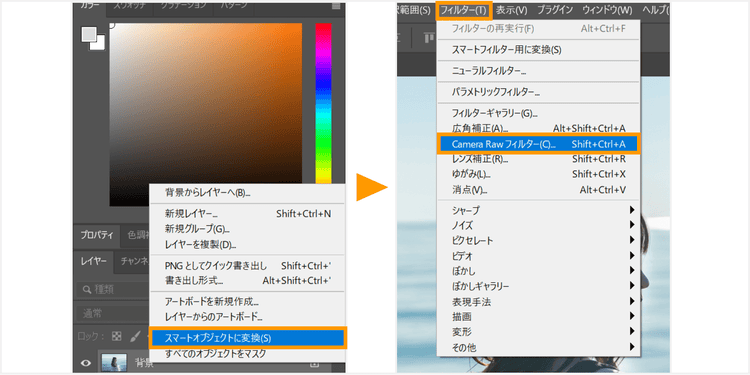Expand the 変形 submenu

pyautogui.click(x=538, y=332)
